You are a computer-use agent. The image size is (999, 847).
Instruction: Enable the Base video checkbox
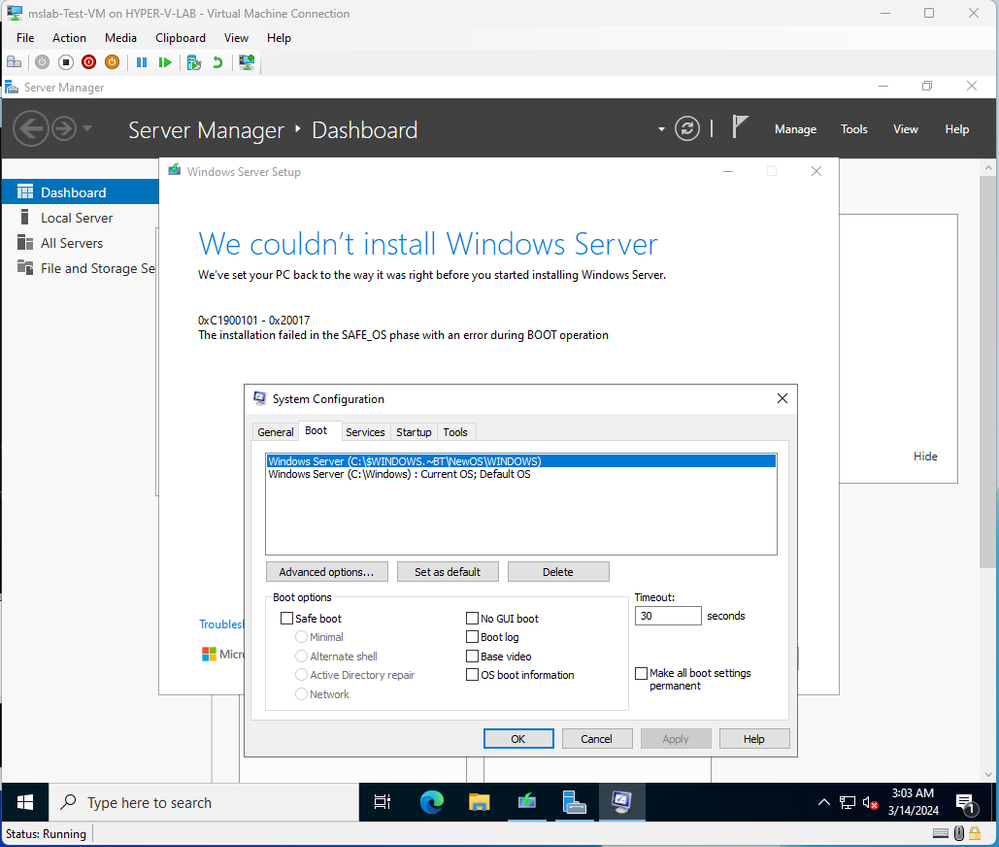472,656
